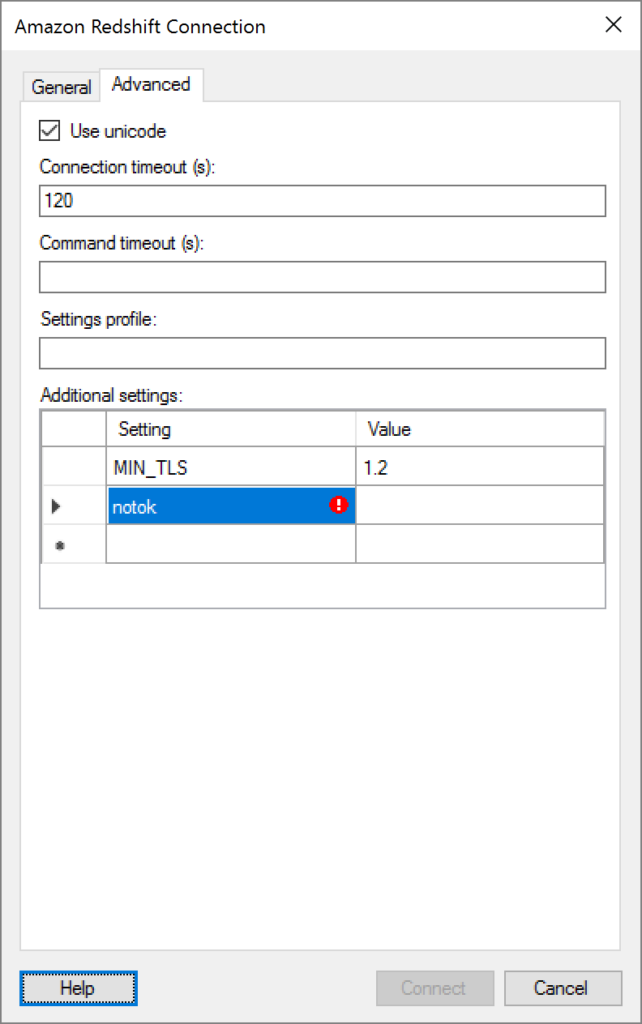The image size is (642, 1024).
Task: Uncheck the Use unicode checkbox
Action: click(50, 131)
